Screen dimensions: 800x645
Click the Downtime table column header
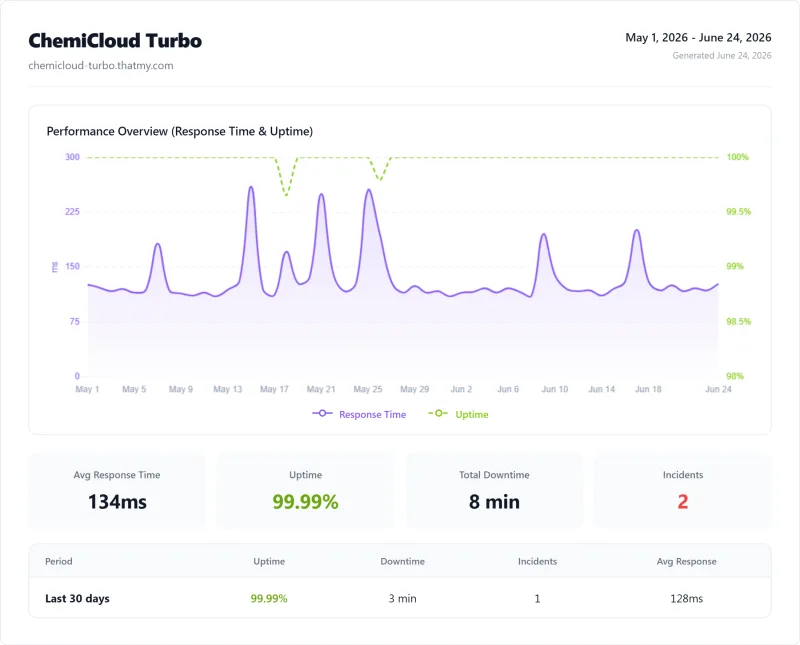tap(402, 561)
